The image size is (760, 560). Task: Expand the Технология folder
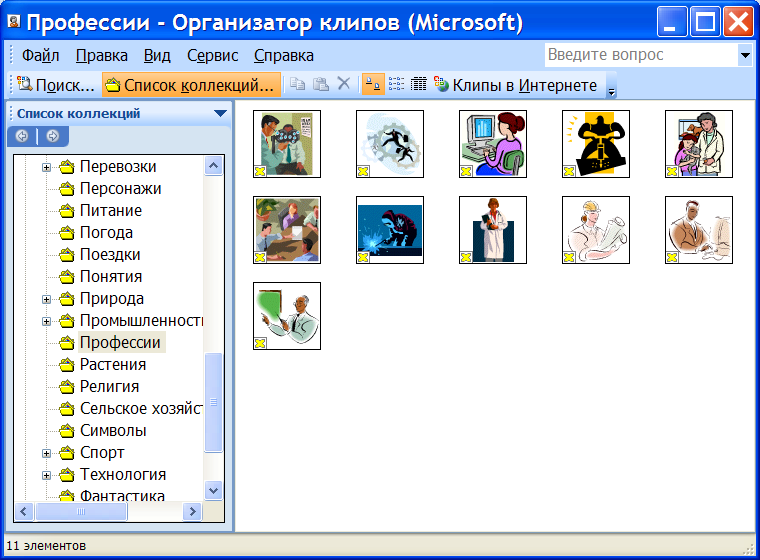pyautogui.click(x=46, y=475)
